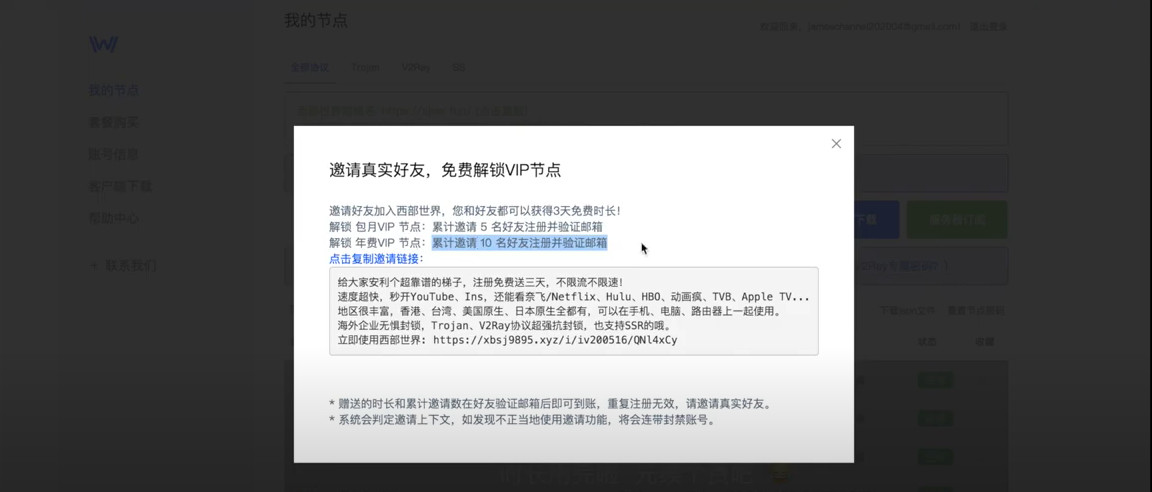Click the note starting with 系统会判定邀请上下文
Image resolution: width=1152 pixels, height=492 pixels.
(522, 420)
